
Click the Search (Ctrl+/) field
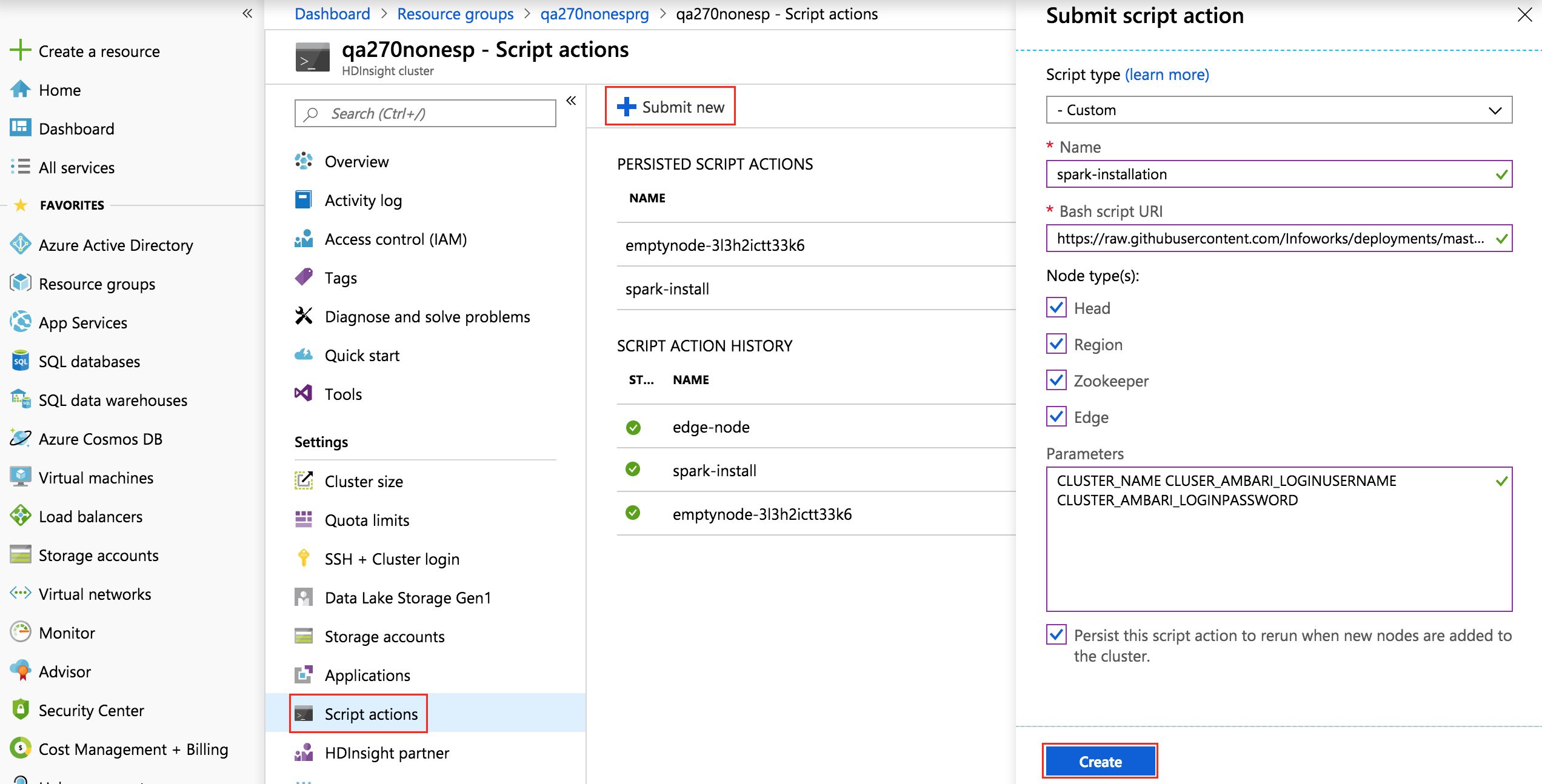click(426, 113)
